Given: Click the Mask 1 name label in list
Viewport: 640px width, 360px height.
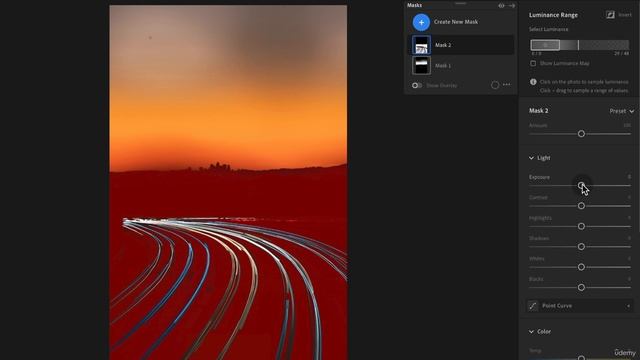Looking at the screenshot, I should (443, 65).
